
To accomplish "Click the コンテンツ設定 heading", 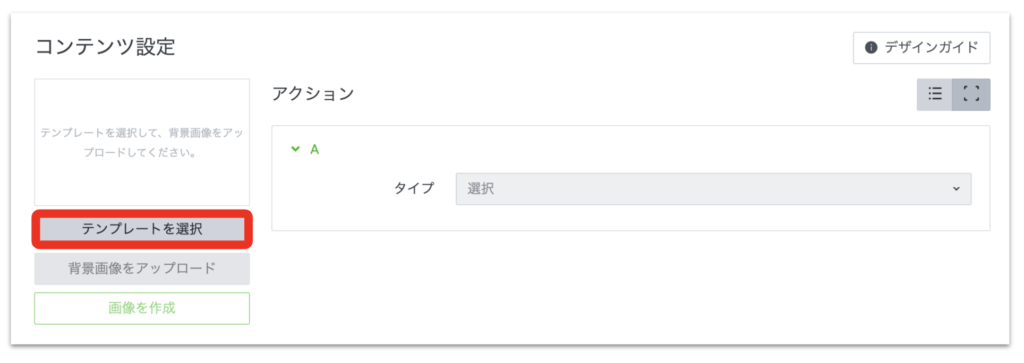I will [104, 47].
